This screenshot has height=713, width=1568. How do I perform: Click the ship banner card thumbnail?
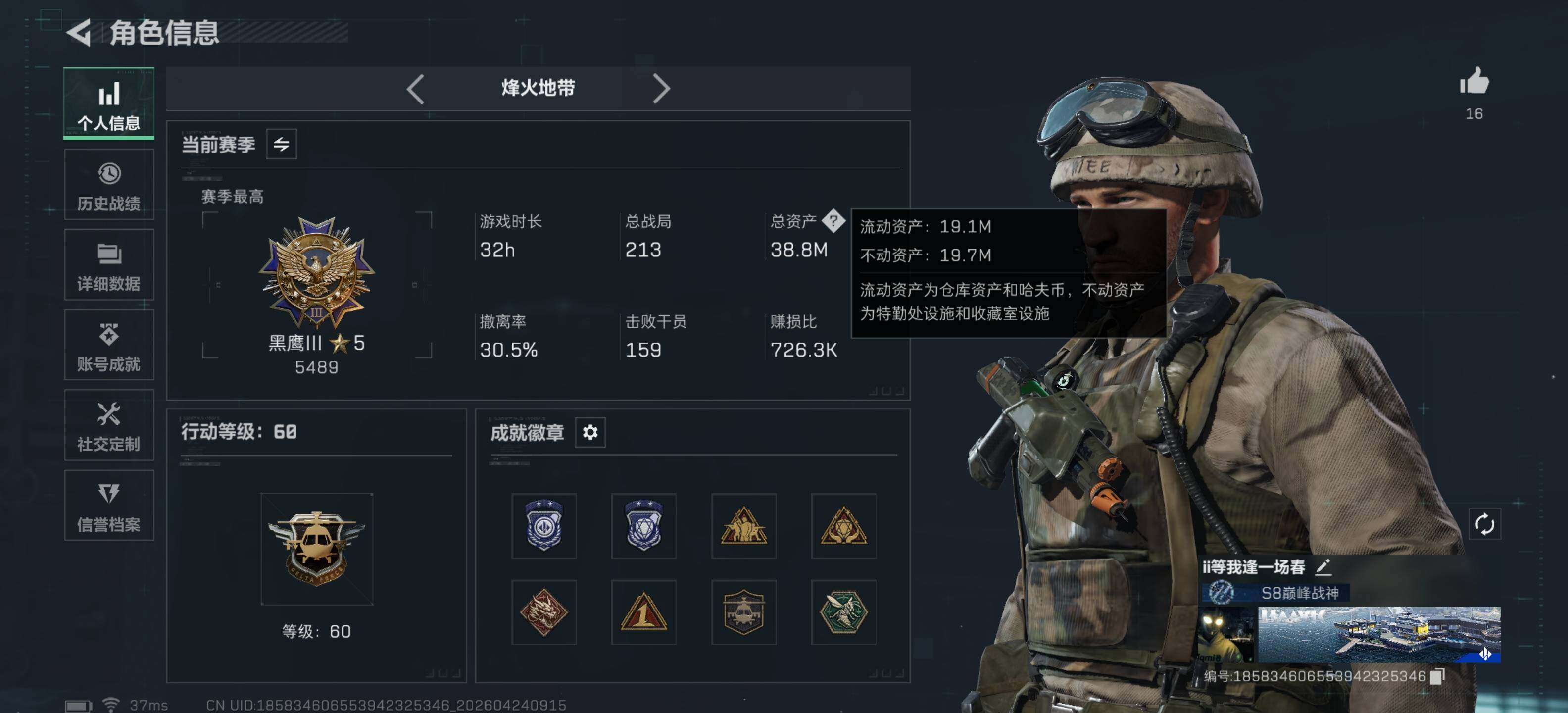pyautogui.click(x=1379, y=634)
